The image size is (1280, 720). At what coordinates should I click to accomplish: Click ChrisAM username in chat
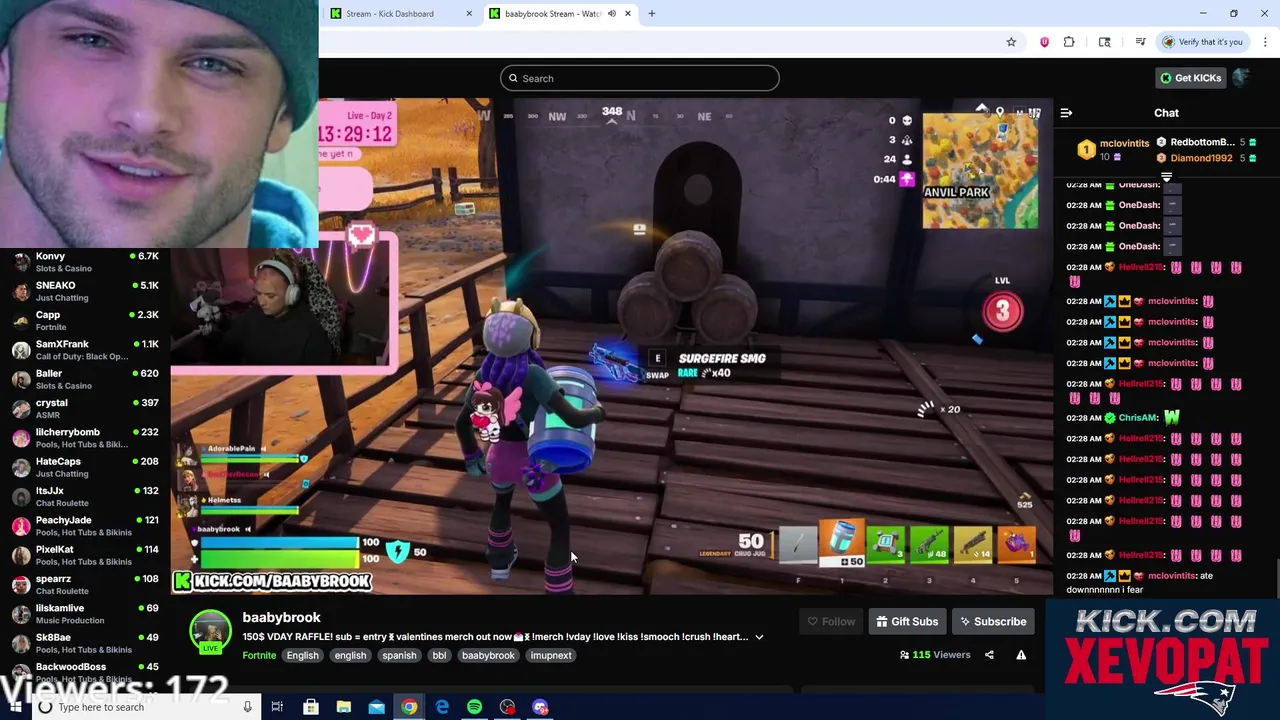pos(1138,418)
